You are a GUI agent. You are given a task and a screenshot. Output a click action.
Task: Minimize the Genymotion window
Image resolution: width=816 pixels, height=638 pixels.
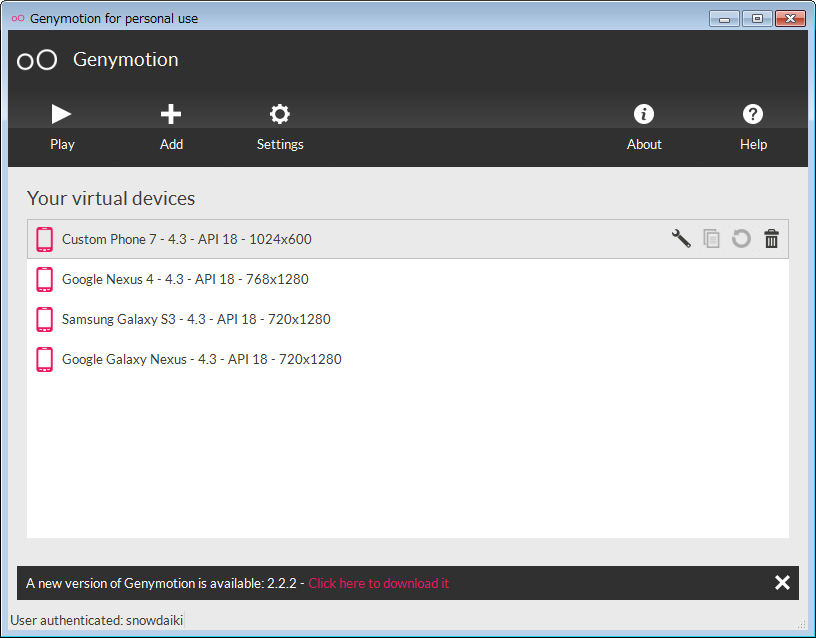click(724, 19)
